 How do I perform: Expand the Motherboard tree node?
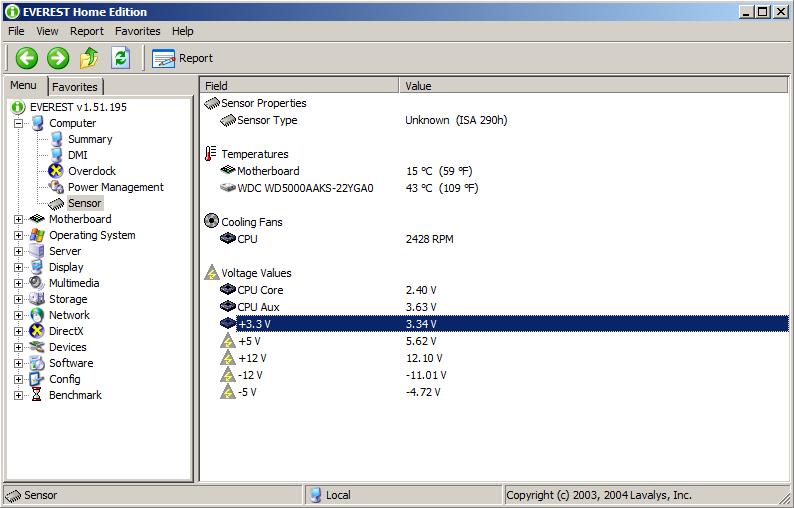18,219
